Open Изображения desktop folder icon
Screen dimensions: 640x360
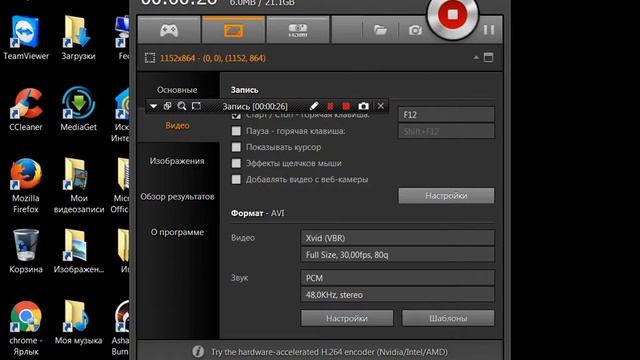79,251
